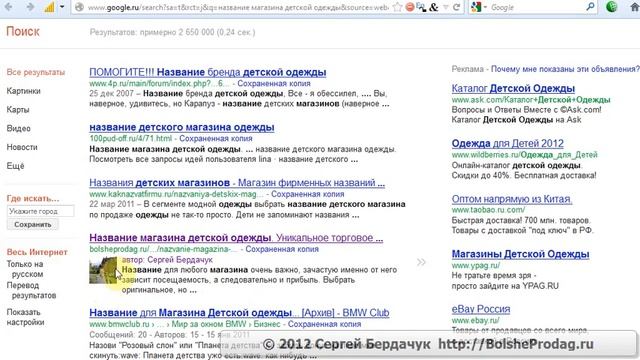Viewport: 640px width, 360px height.
Task: Click 'Почему мне показаны эти объявления?' link
Action: point(565,69)
